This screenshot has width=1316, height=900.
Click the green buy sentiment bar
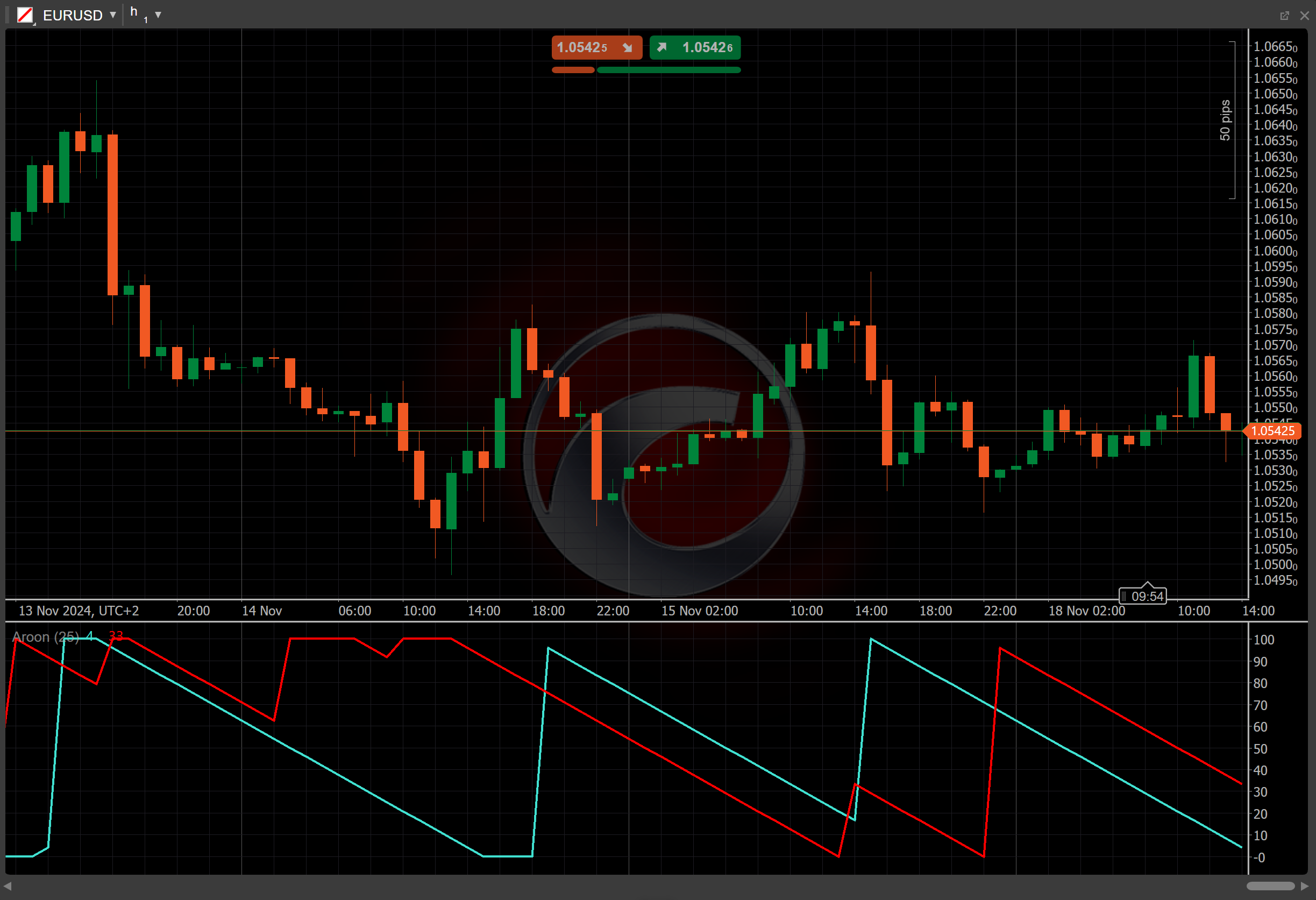pos(669,70)
